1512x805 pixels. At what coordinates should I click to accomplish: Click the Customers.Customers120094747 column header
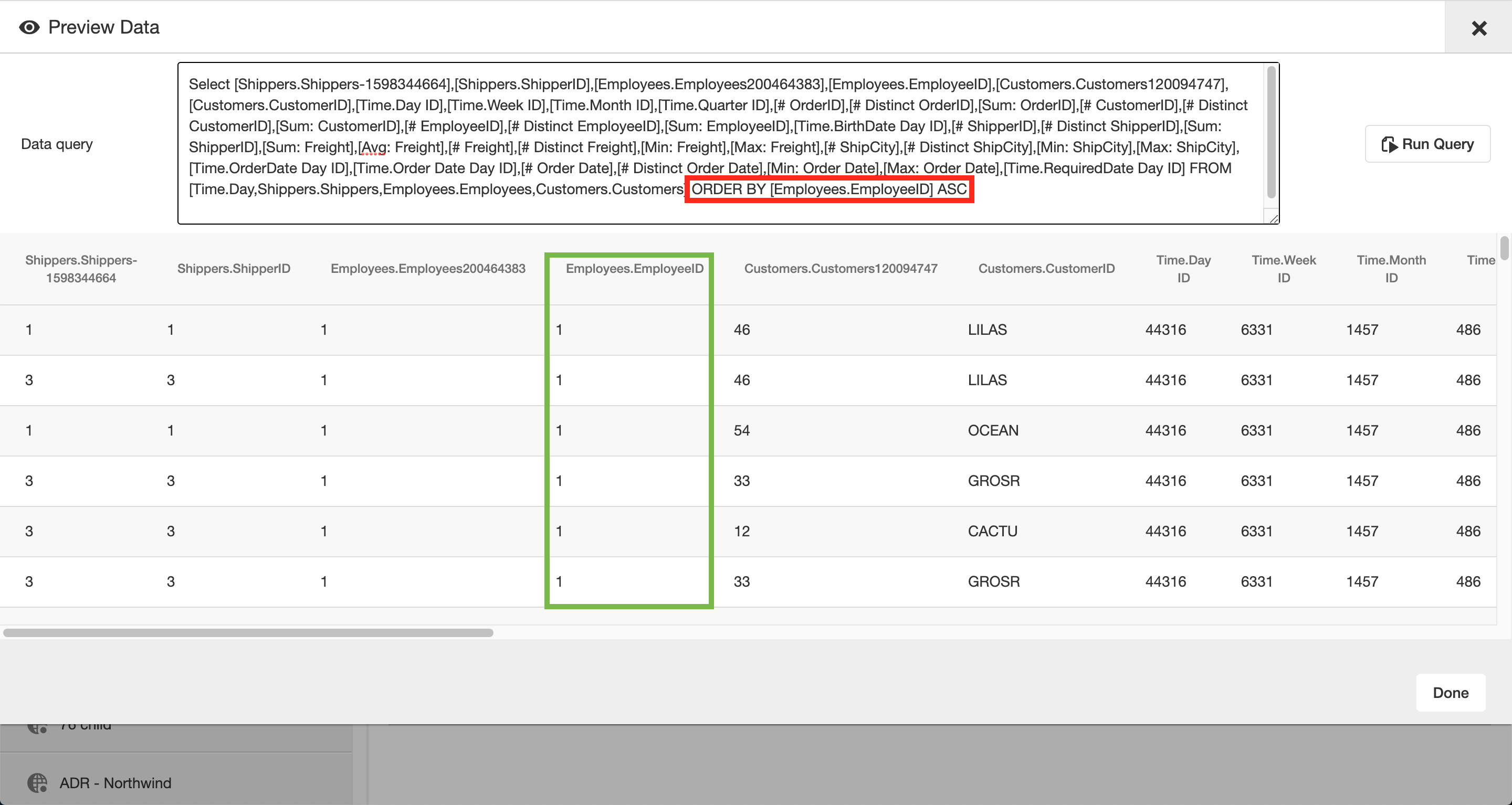[841, 269]
